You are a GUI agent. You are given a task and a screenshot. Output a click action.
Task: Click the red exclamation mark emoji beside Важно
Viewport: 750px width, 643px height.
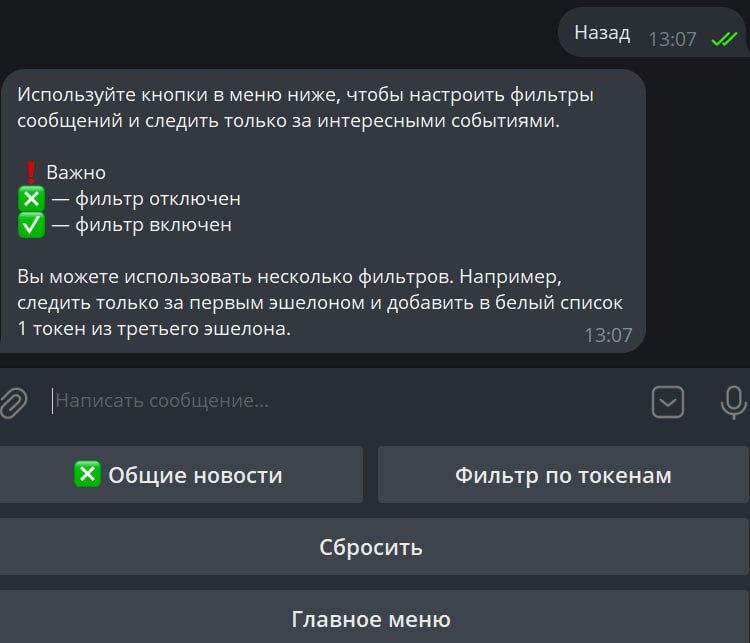(31, 173)
